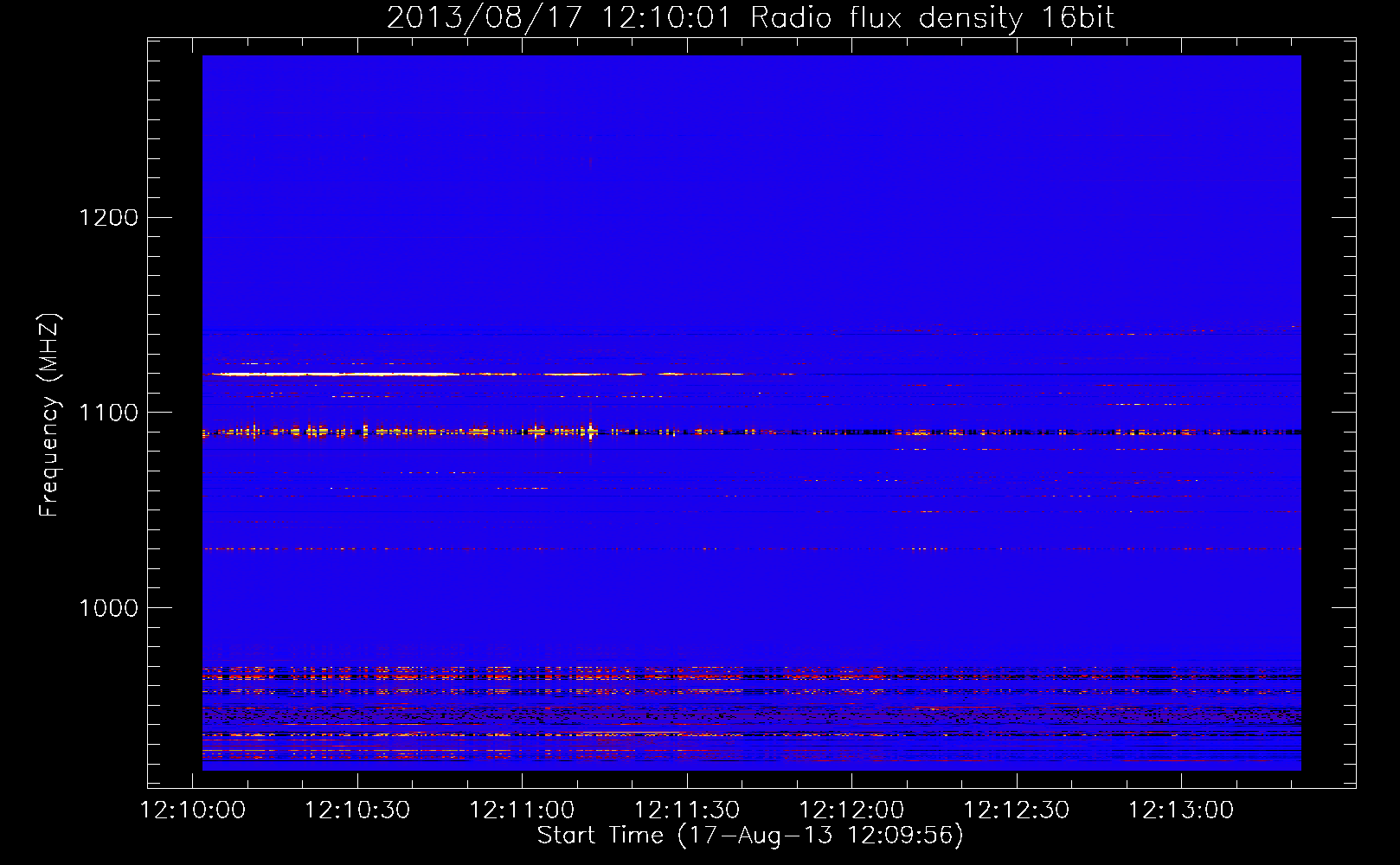Click the 12:10:30 time tick label
Viewport: 1400px width, 865px height.
[x=357, y=811]
